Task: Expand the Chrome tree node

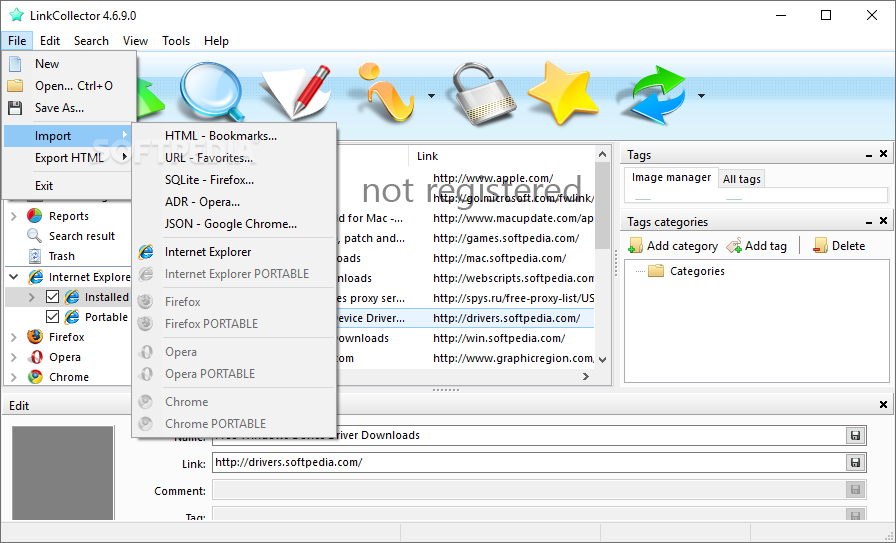Action: click(14, 377)
